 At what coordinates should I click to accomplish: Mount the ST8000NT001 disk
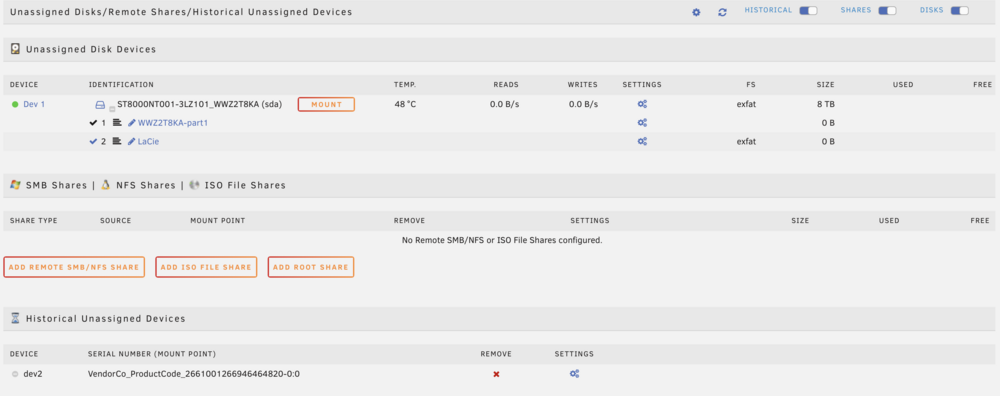click(x=326, y=105)
